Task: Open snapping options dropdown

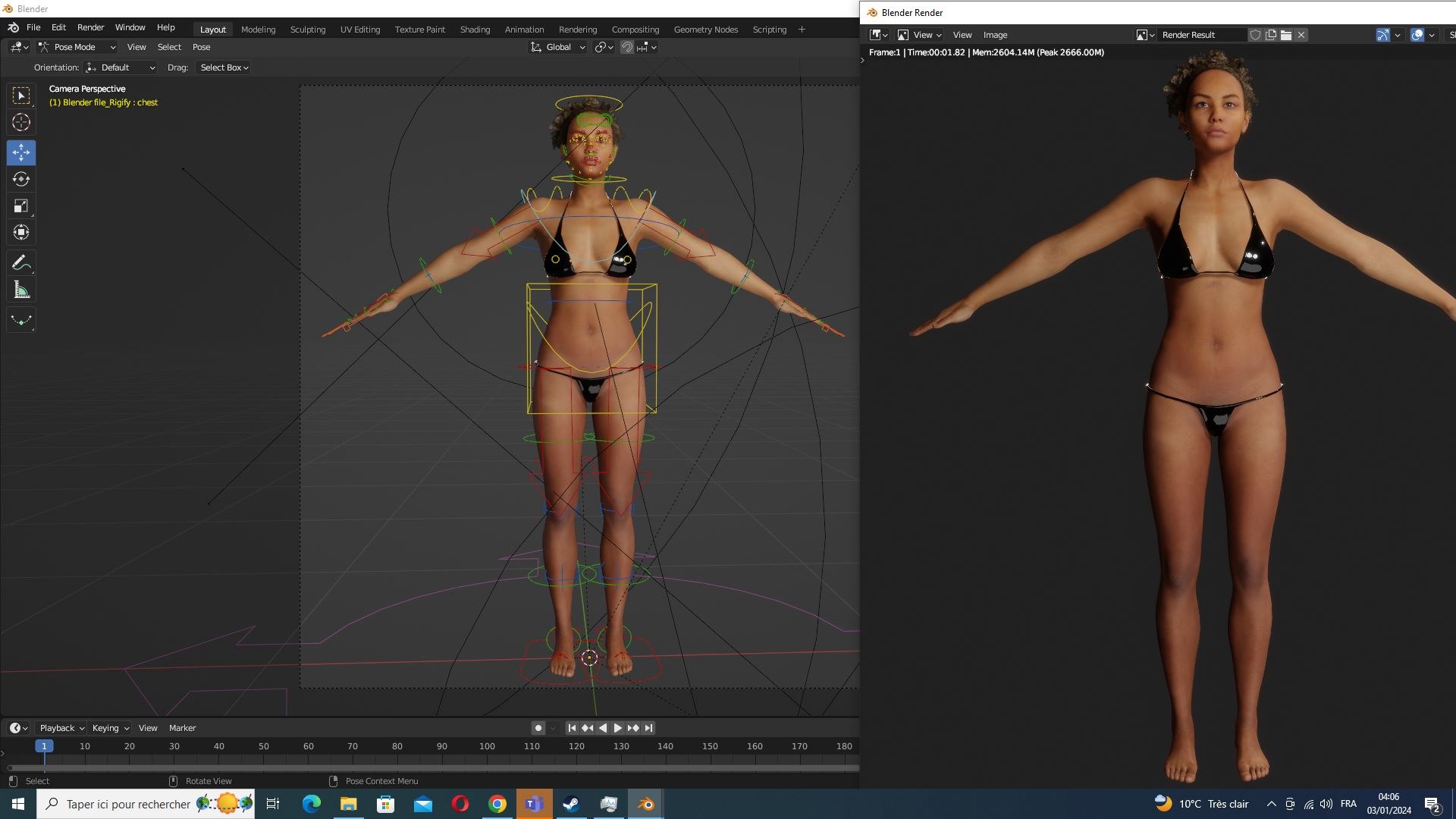Action: click(x=647, y=47)
